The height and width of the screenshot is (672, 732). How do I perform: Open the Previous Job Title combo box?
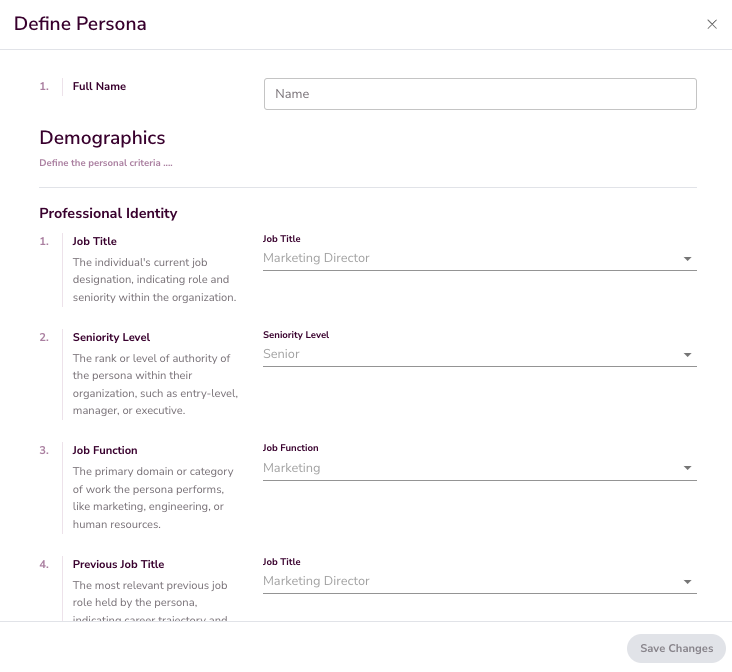470,581
